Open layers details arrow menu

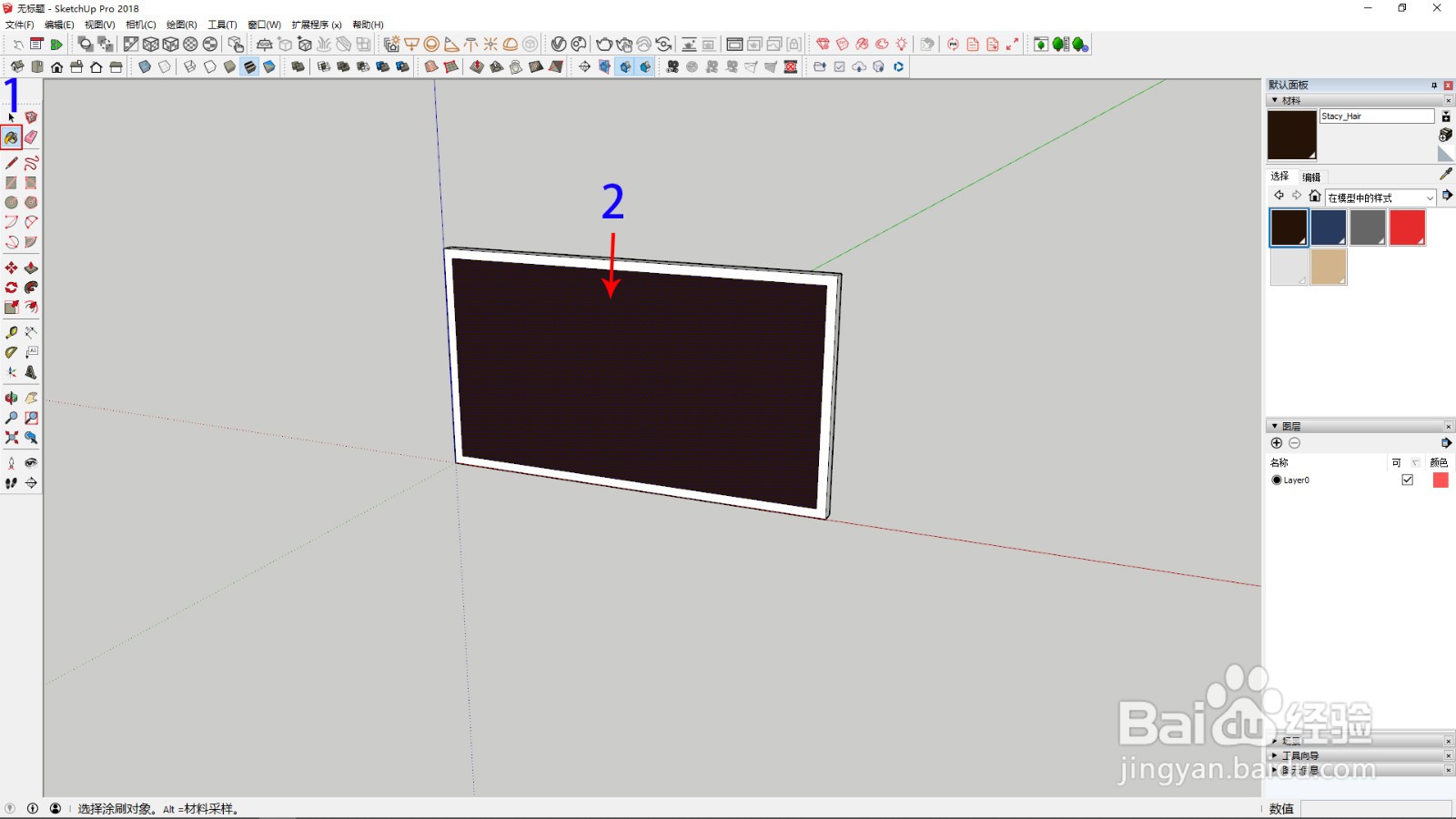coord(1447,443)
